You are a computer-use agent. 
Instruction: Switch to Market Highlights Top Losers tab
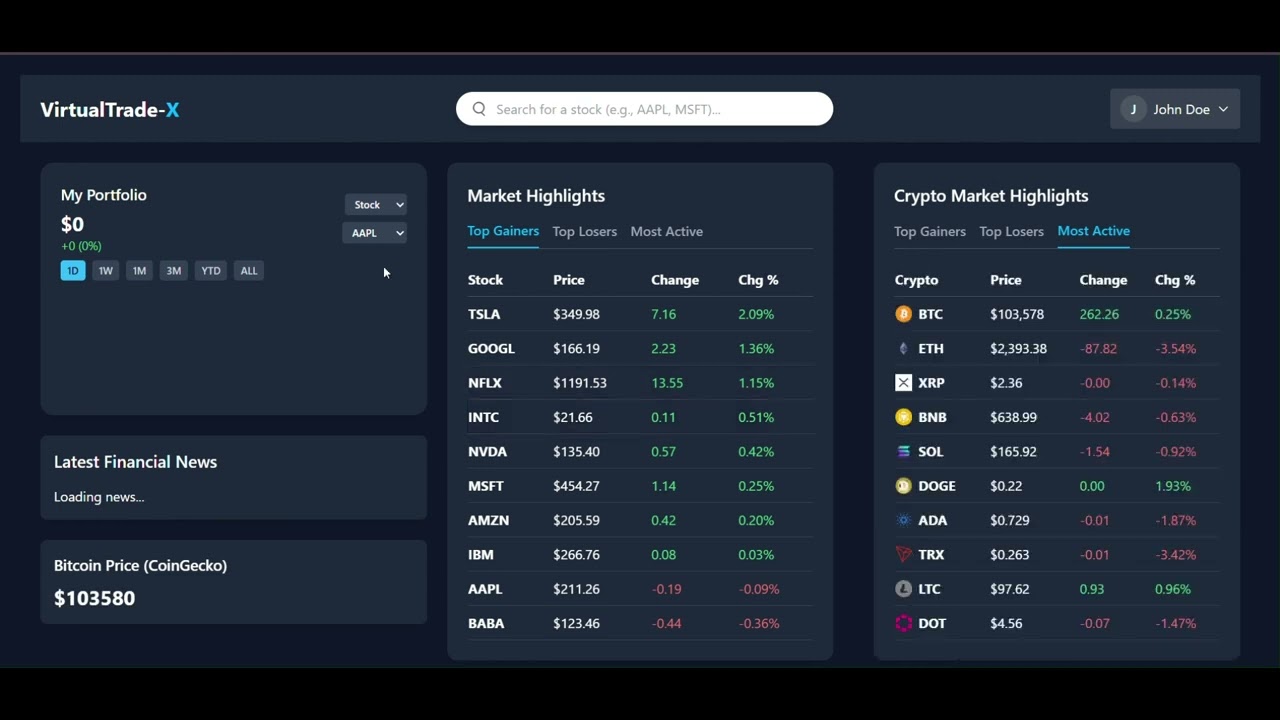pyautogui.click(x=585, y=232)
